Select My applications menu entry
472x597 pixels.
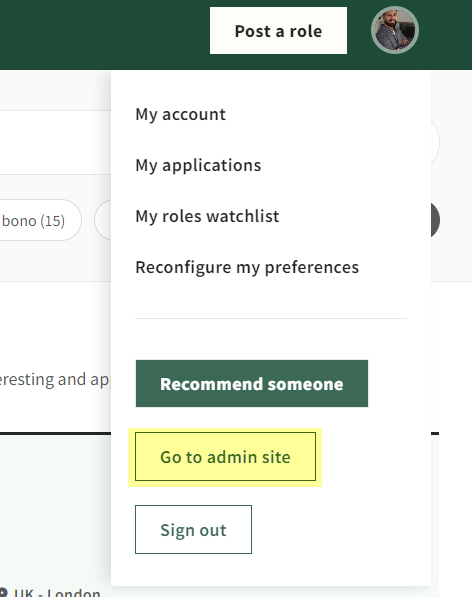click(198, 165)
